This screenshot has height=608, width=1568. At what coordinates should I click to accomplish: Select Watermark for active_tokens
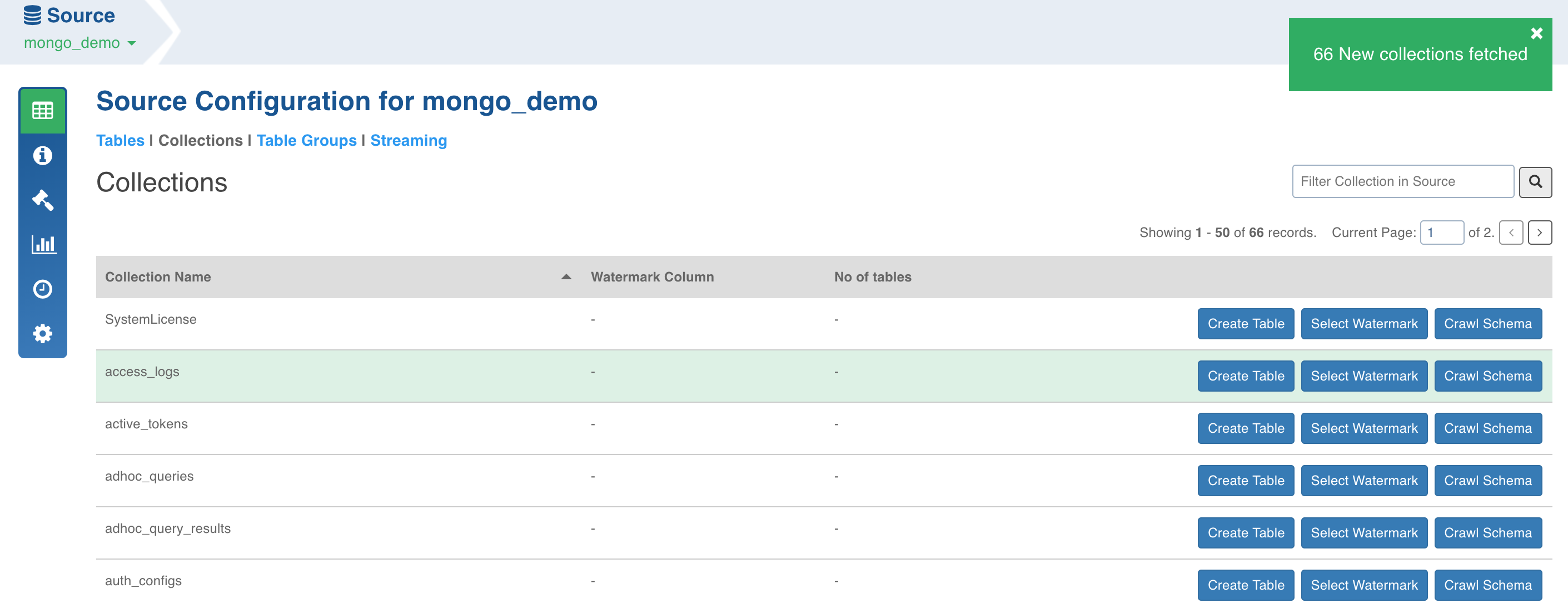coord(1363,429)
